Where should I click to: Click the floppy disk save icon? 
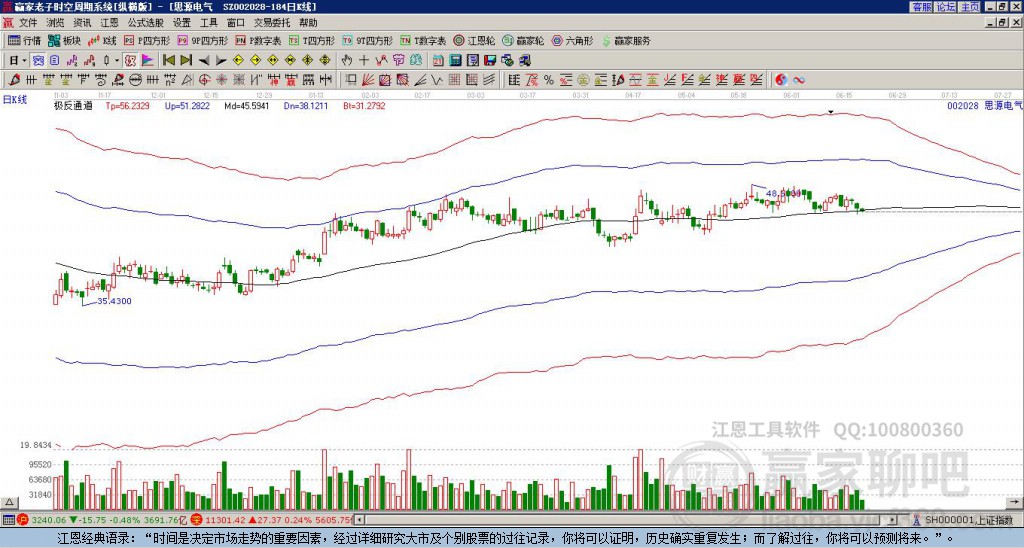490,61
